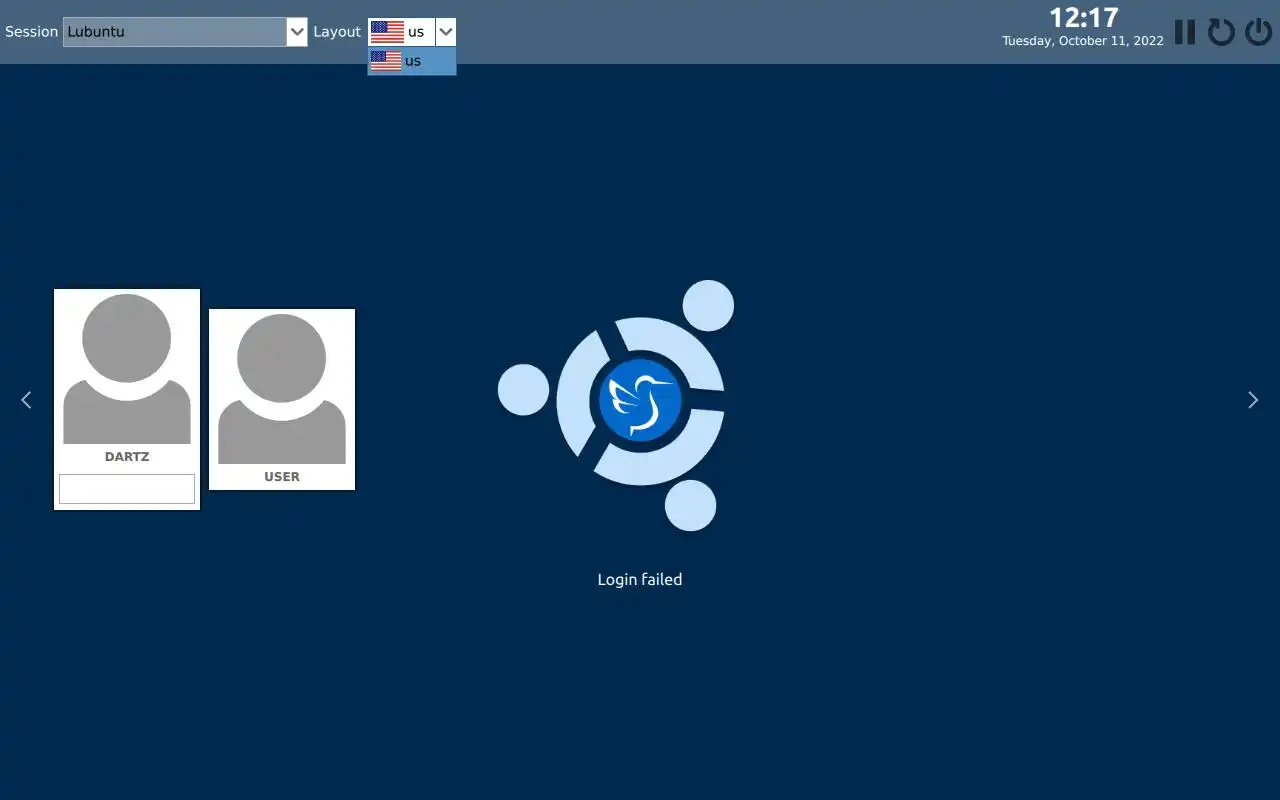Select the DARTZ user avatar

click(x=127, y=369)
